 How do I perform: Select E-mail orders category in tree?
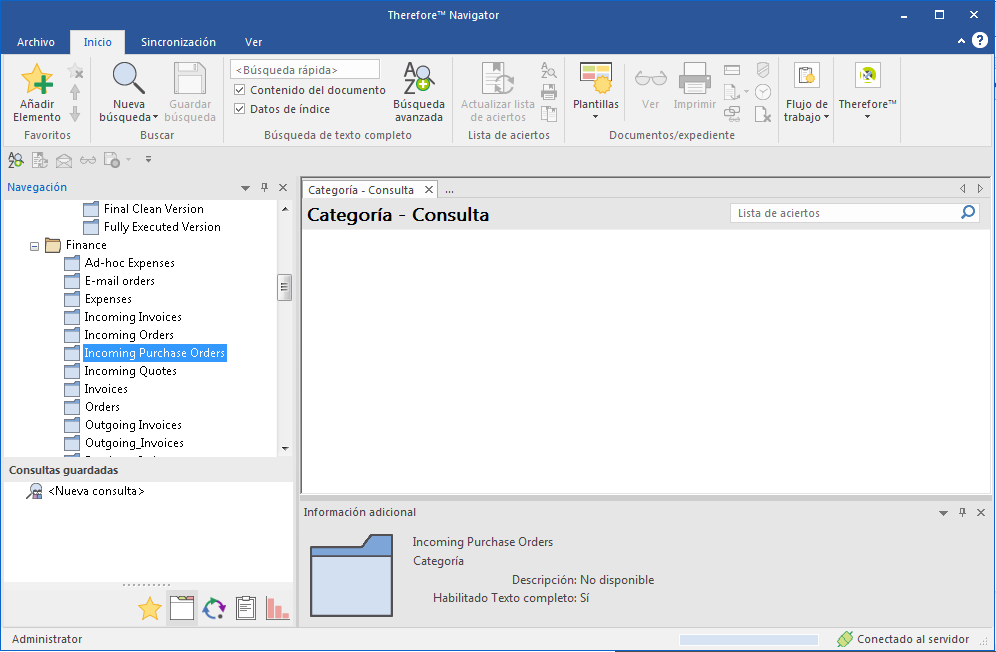coord(120,281)
